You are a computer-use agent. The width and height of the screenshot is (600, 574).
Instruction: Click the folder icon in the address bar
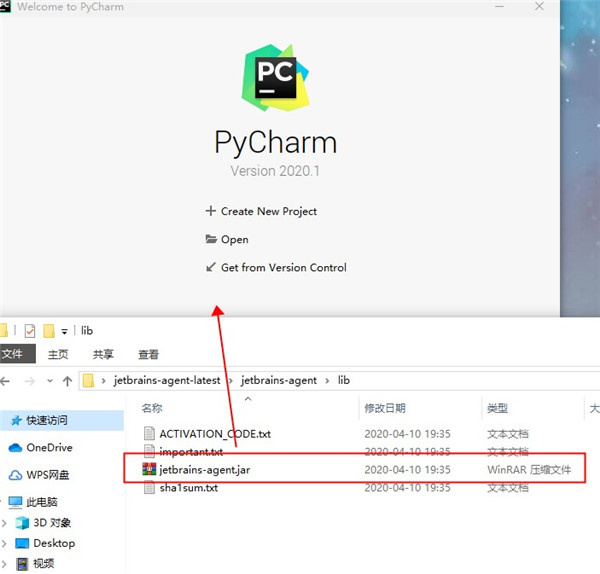point(88,380)
